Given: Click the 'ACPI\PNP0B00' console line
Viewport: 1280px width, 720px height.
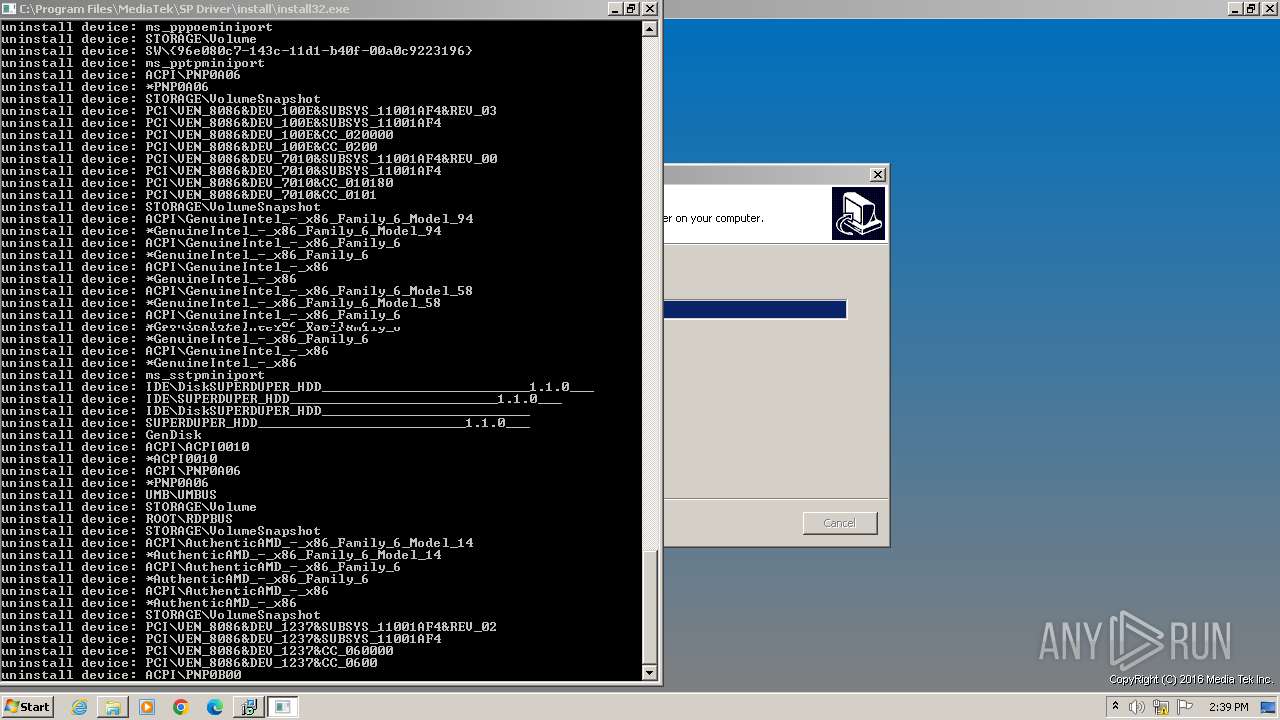Looking at the screenshot, I should click(x=121, y=675).
